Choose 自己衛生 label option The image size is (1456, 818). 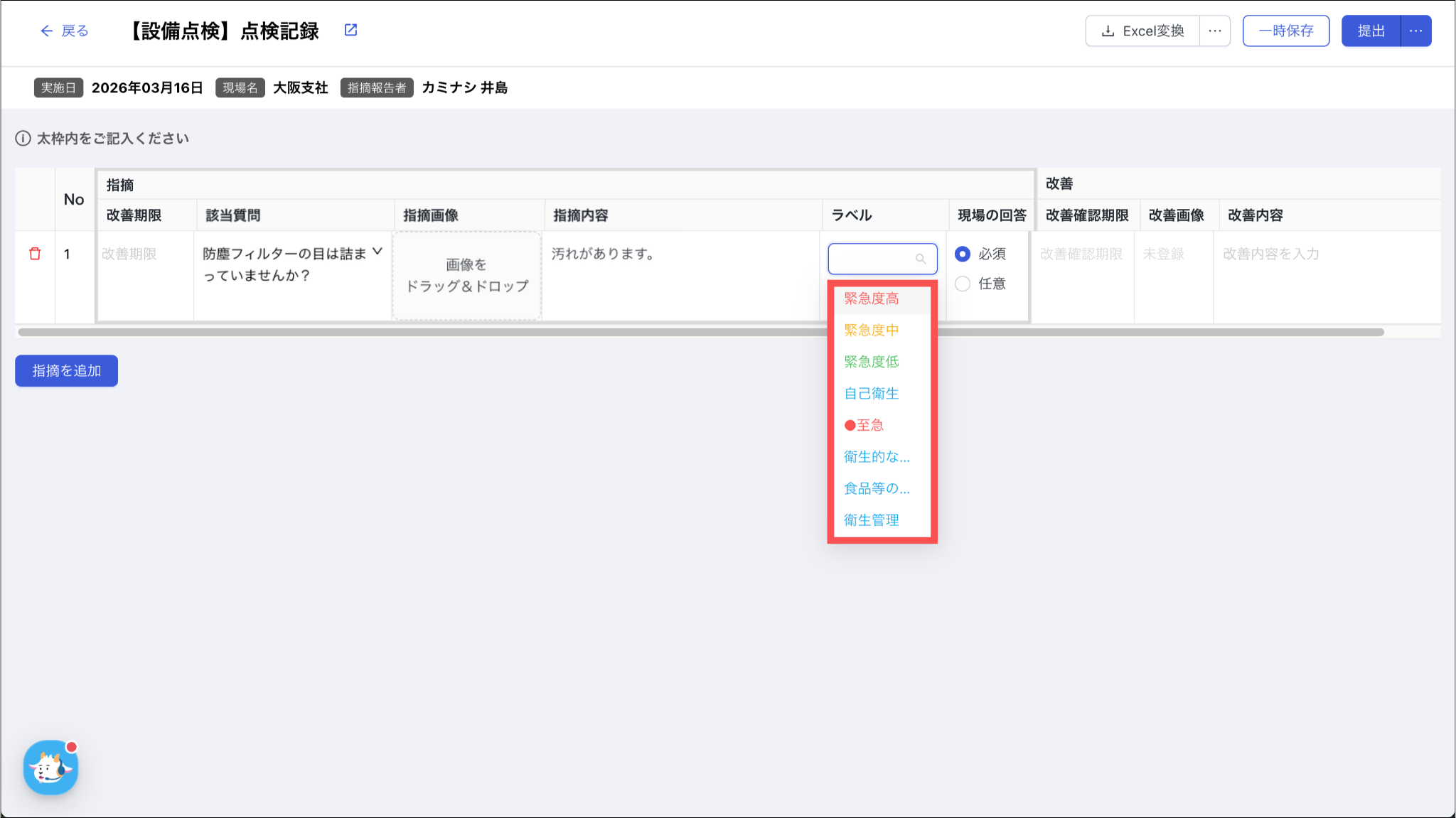[x=872, y=393]
